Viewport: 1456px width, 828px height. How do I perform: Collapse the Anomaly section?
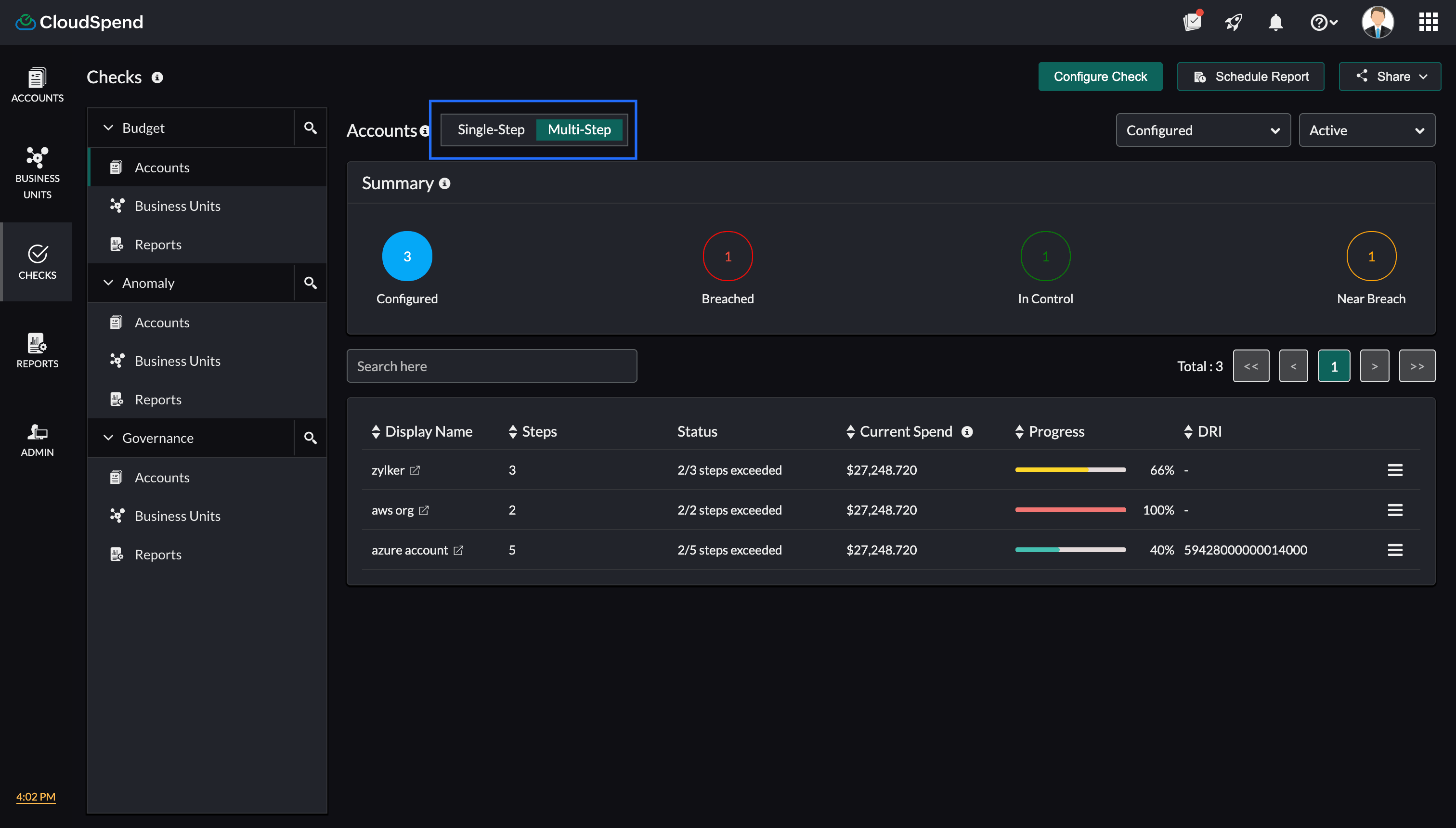click(108, 283)
